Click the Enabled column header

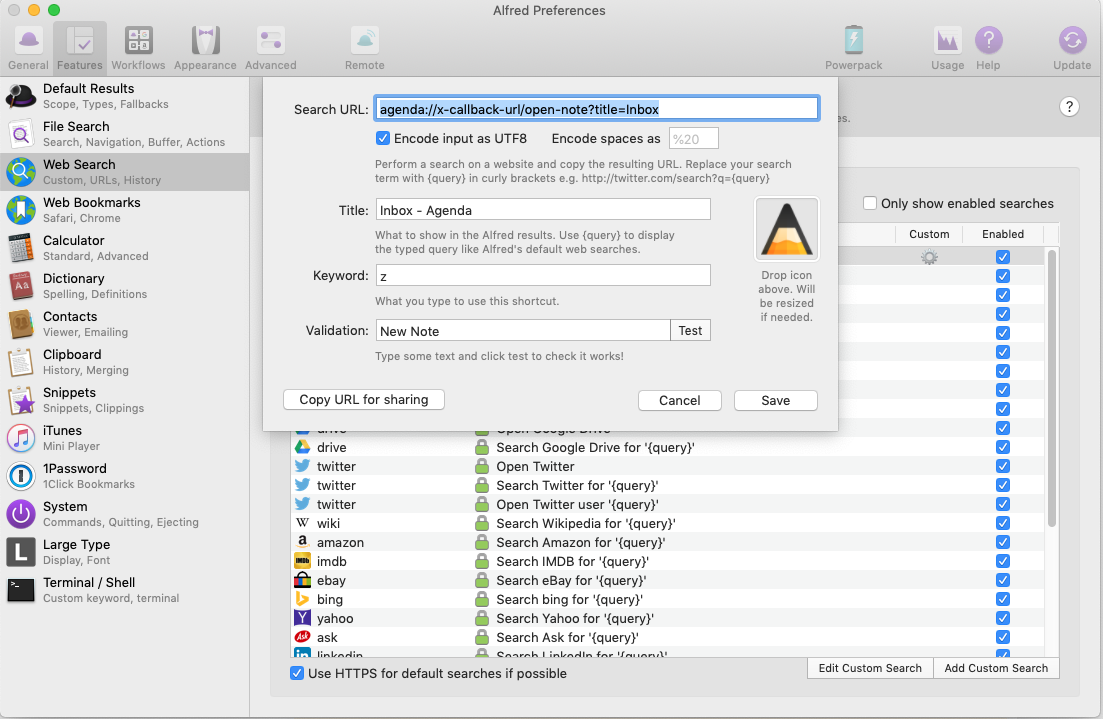coord(1003,234)
